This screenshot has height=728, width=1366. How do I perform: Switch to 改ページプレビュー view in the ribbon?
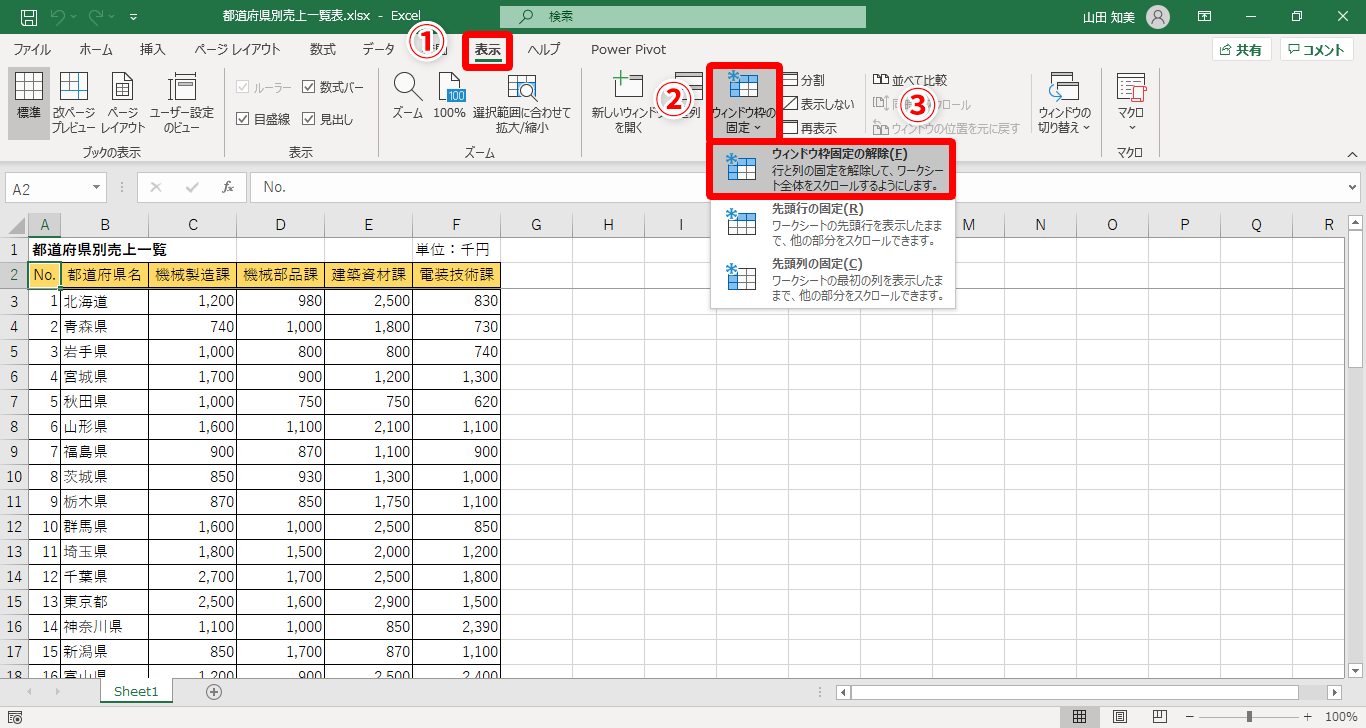(x=74, y=103)
